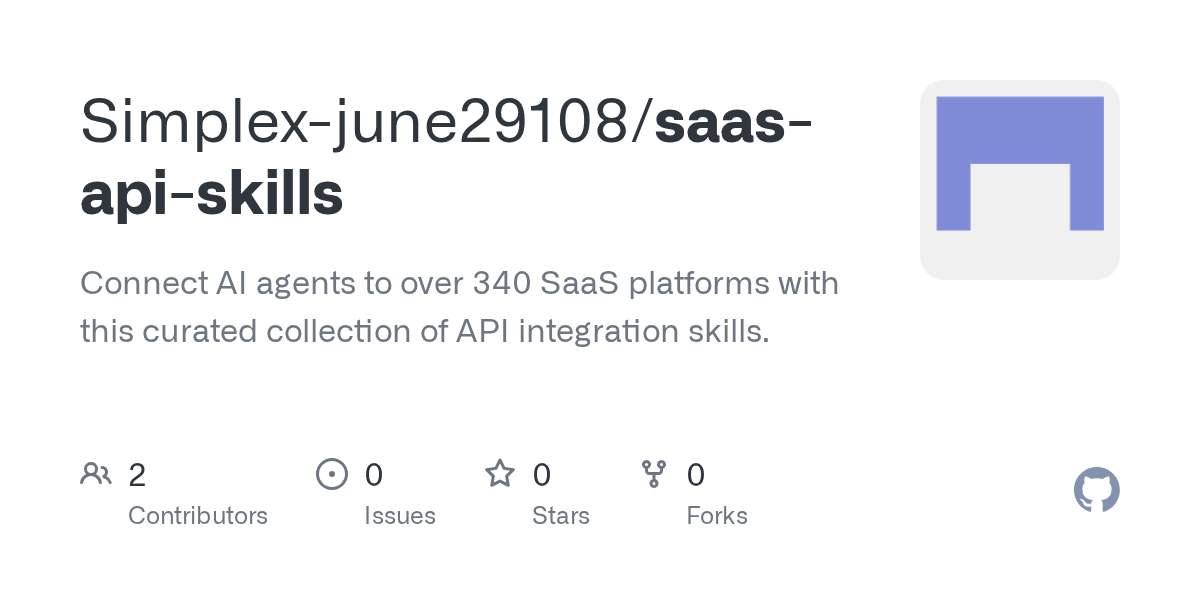Click the forks count number 0

pyautogui.click(x=696, y=474)
